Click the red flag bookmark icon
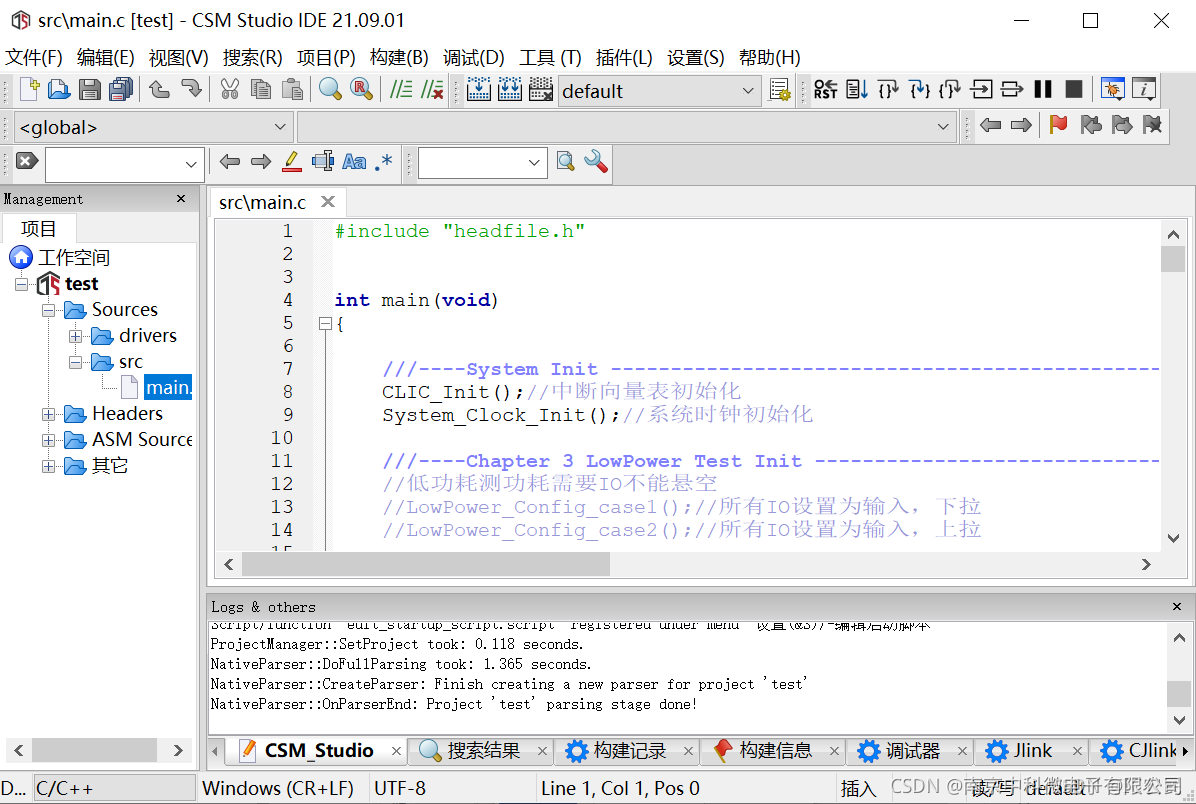 click(x=1057, y=126)
